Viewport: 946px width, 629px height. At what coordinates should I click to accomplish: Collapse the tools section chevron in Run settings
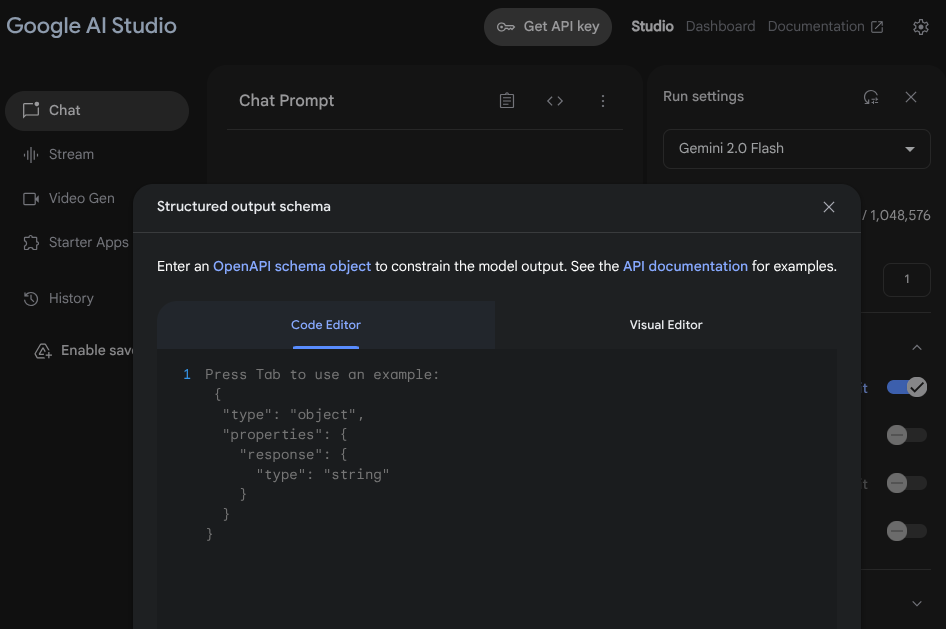coord(916,347)
